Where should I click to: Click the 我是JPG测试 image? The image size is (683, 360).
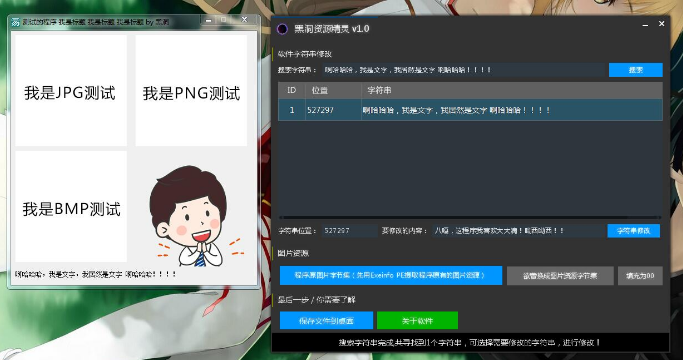point(71,91)
